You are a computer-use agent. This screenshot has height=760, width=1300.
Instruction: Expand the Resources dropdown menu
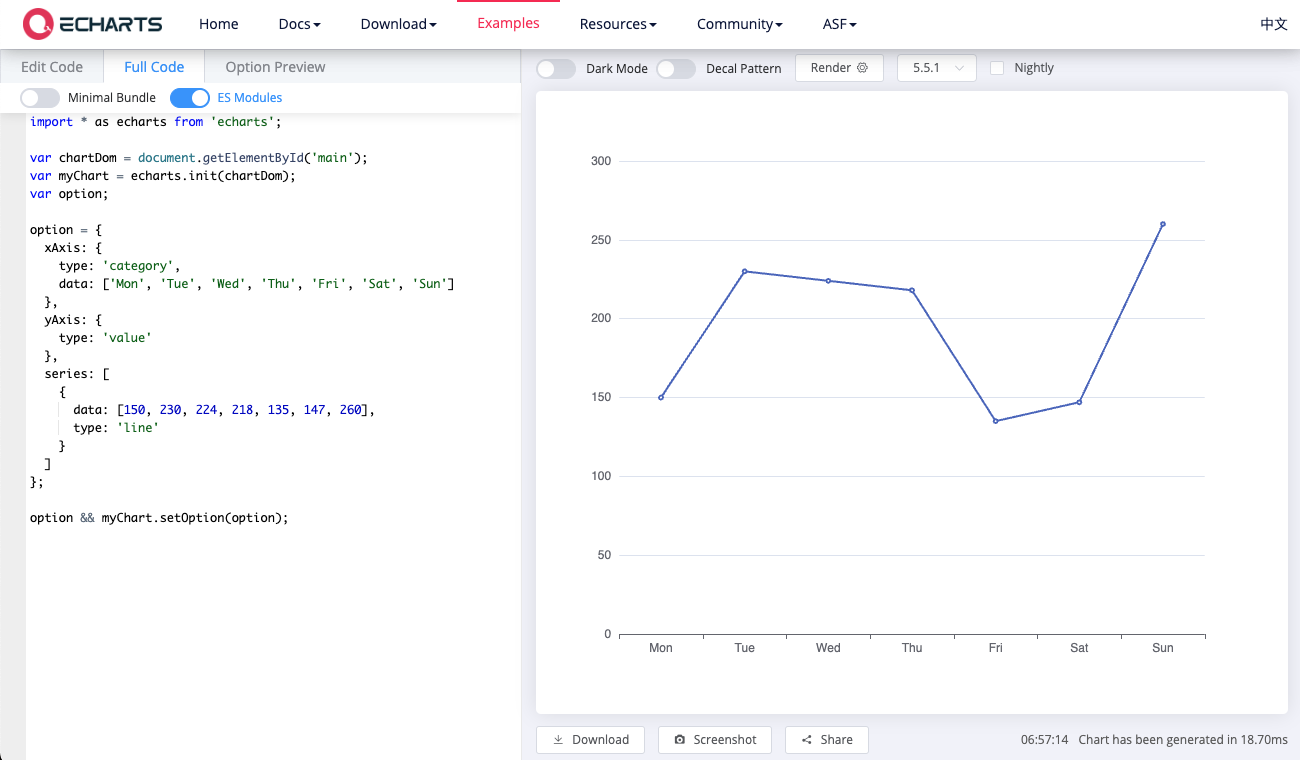(x=617, y=24)
